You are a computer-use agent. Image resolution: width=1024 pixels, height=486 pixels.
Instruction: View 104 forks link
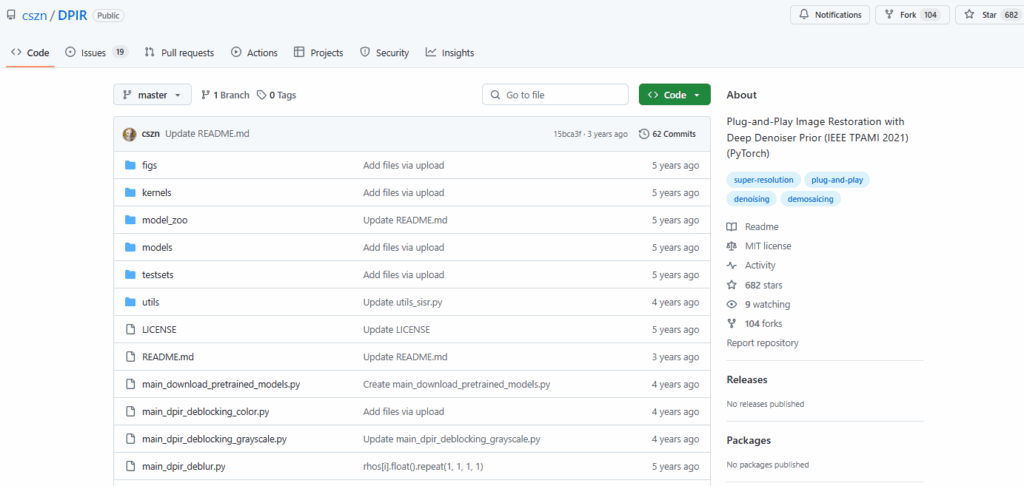[x=754, y=323]
